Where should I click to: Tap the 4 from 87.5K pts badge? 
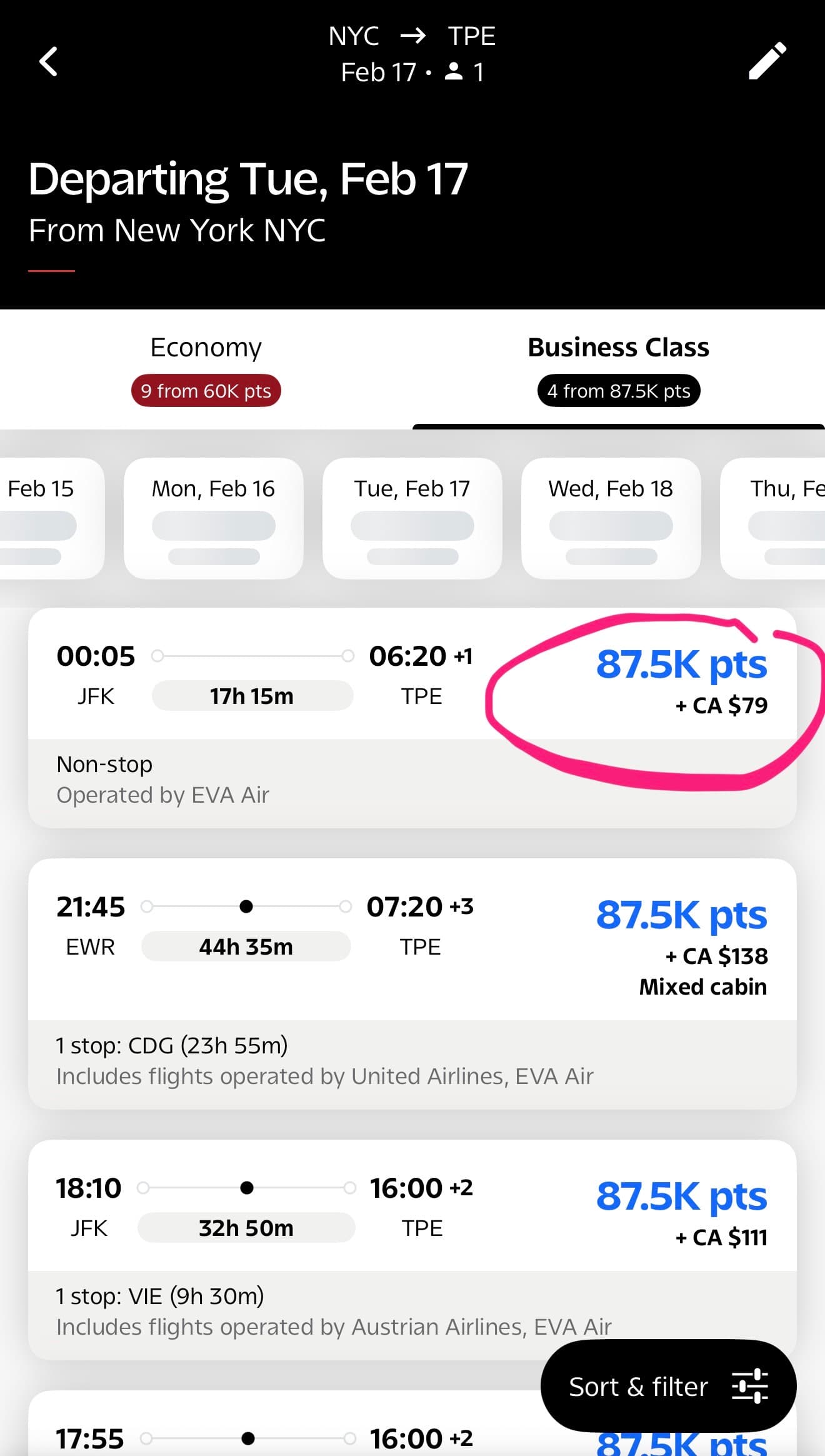[618, 391]
